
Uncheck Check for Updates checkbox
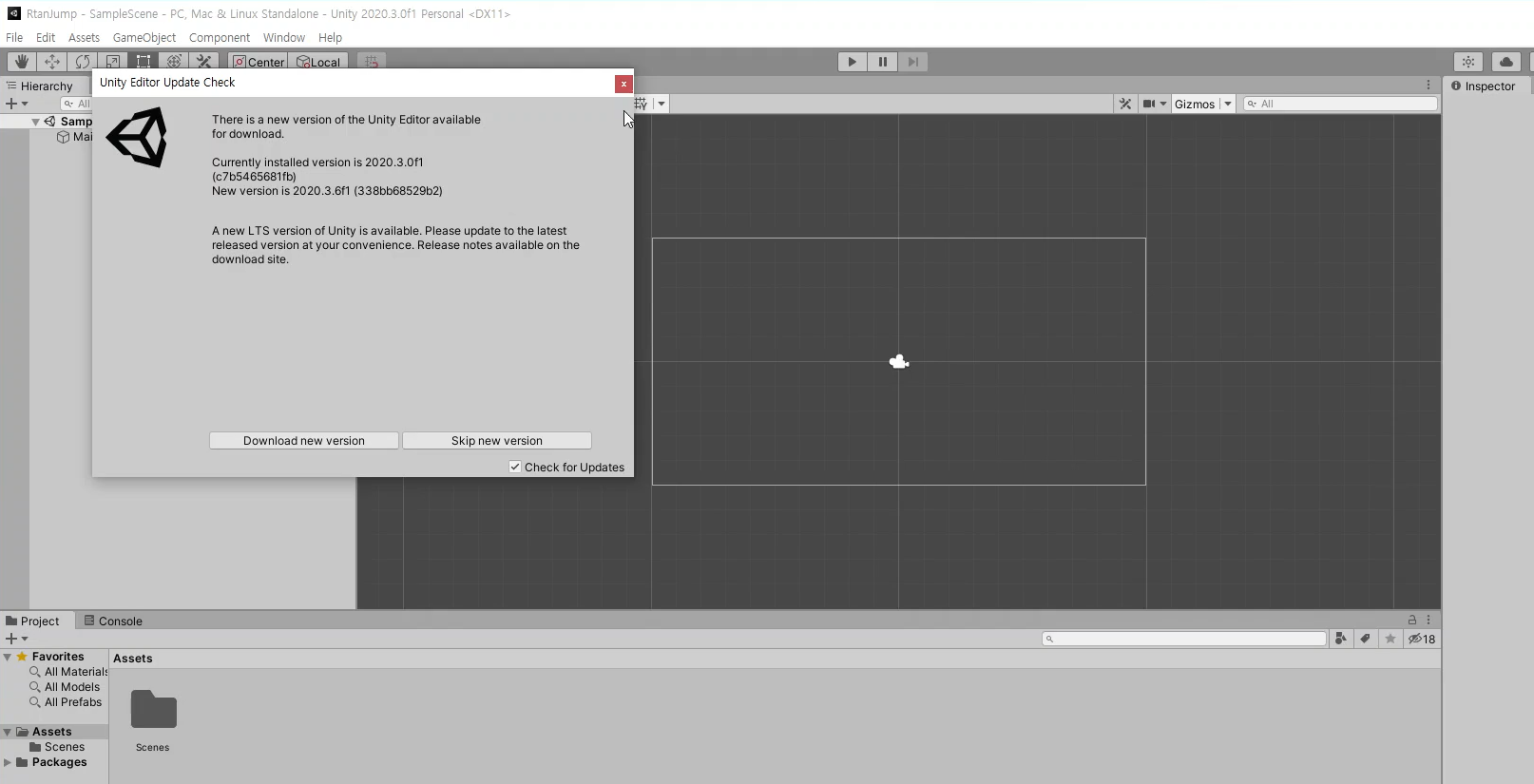click(515, 467)
